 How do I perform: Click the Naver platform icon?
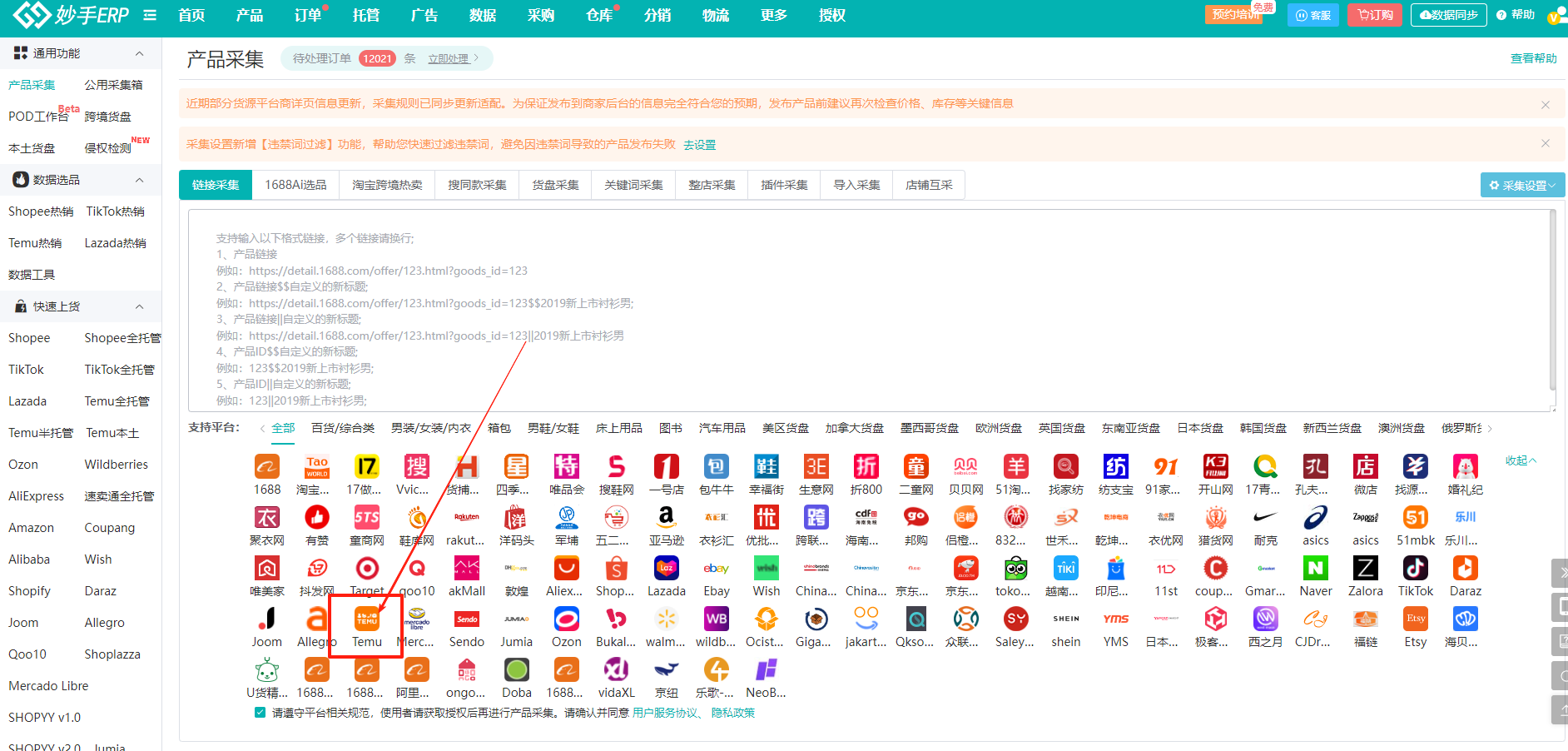point(1315,569)
